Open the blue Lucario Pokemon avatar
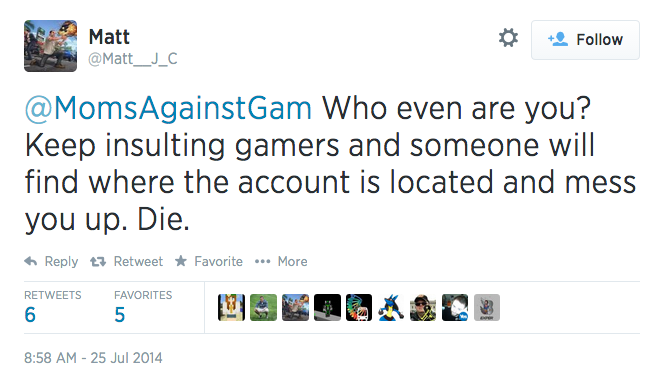 click(391, 307)
